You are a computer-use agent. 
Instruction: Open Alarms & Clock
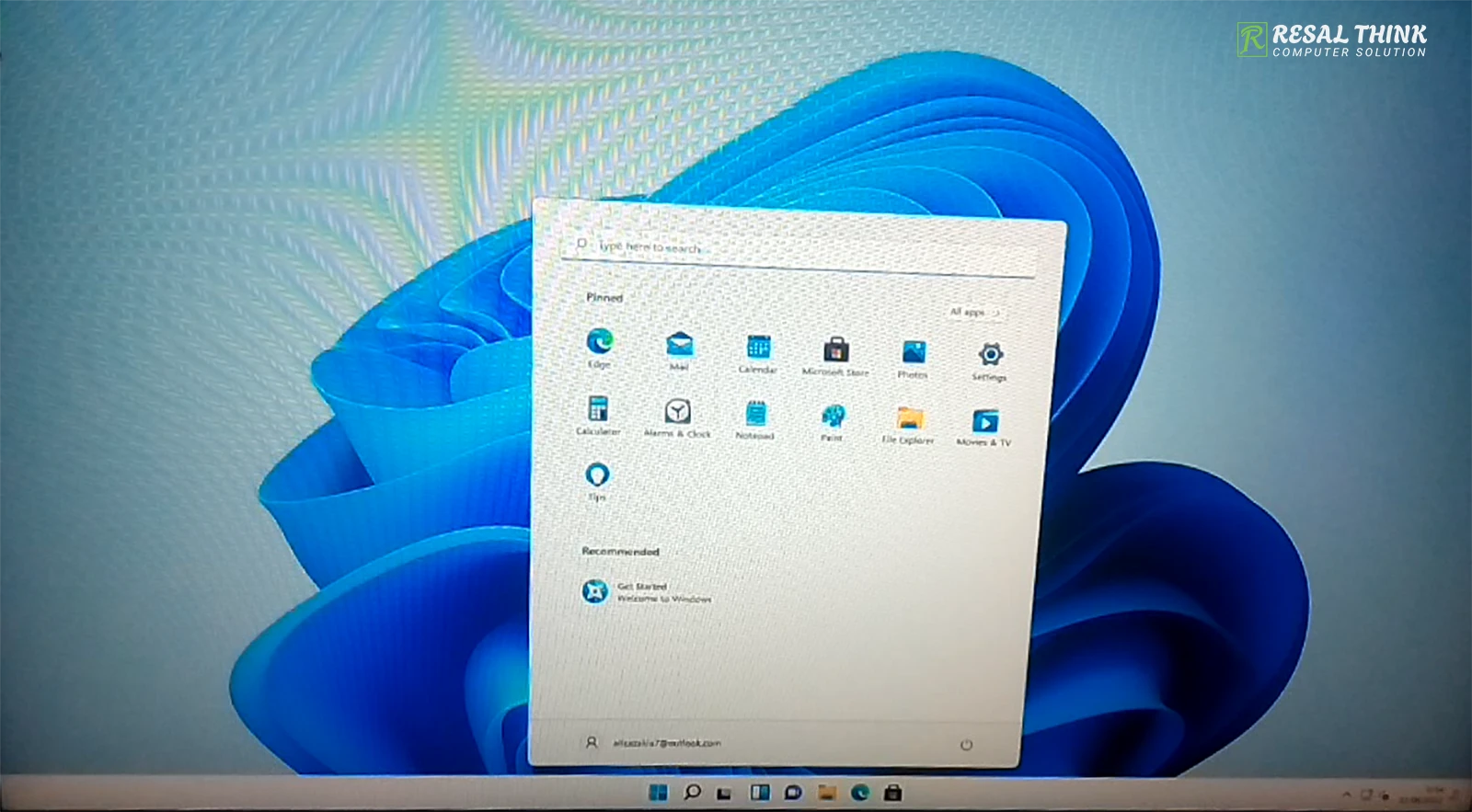pos(678,417)
